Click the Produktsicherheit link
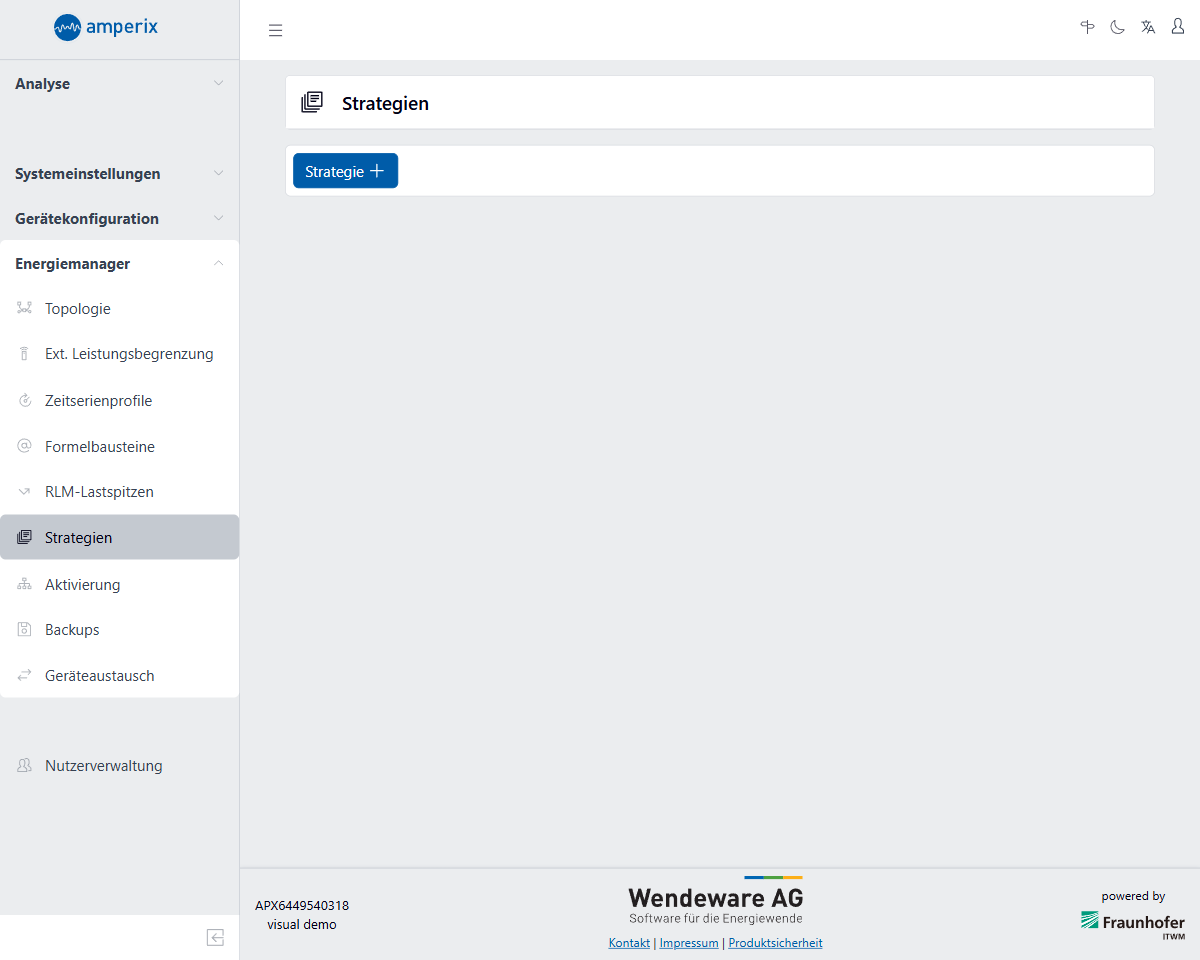Viewport: 1200px width, 960px height. point(775,943)
